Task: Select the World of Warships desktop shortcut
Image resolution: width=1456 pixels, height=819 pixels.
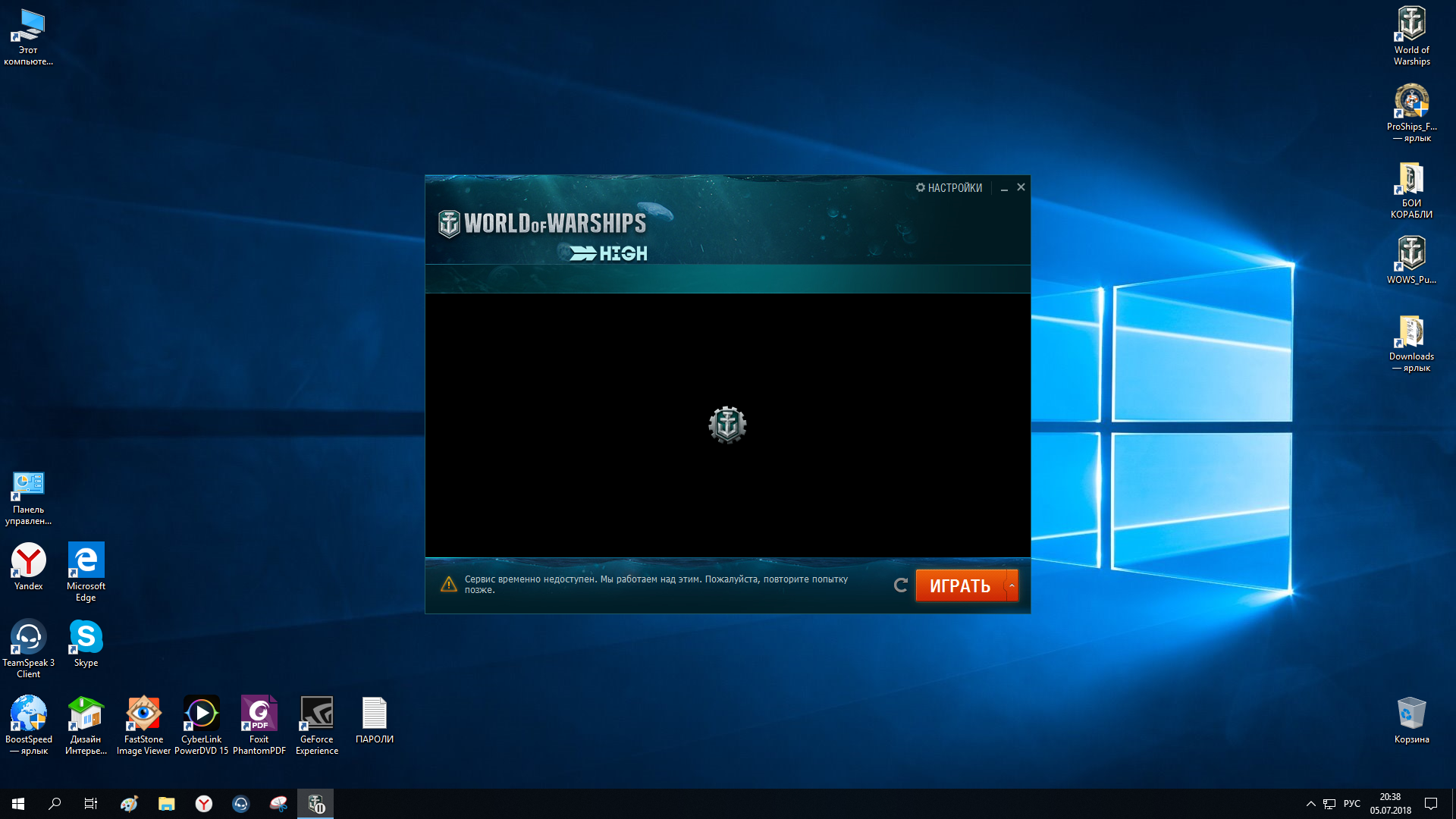Action: coord(1411,36)
